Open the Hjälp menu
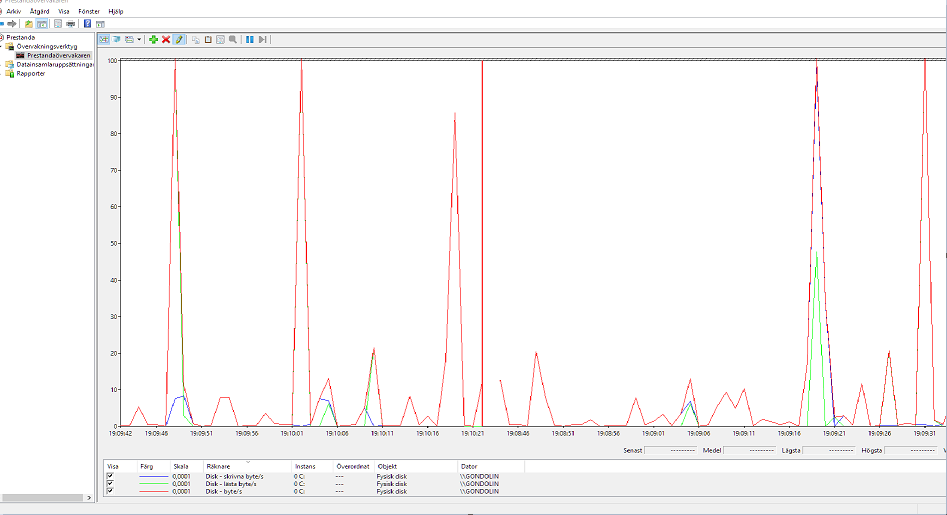This screenshot has width=947, height=515. (x=116, y=11)
